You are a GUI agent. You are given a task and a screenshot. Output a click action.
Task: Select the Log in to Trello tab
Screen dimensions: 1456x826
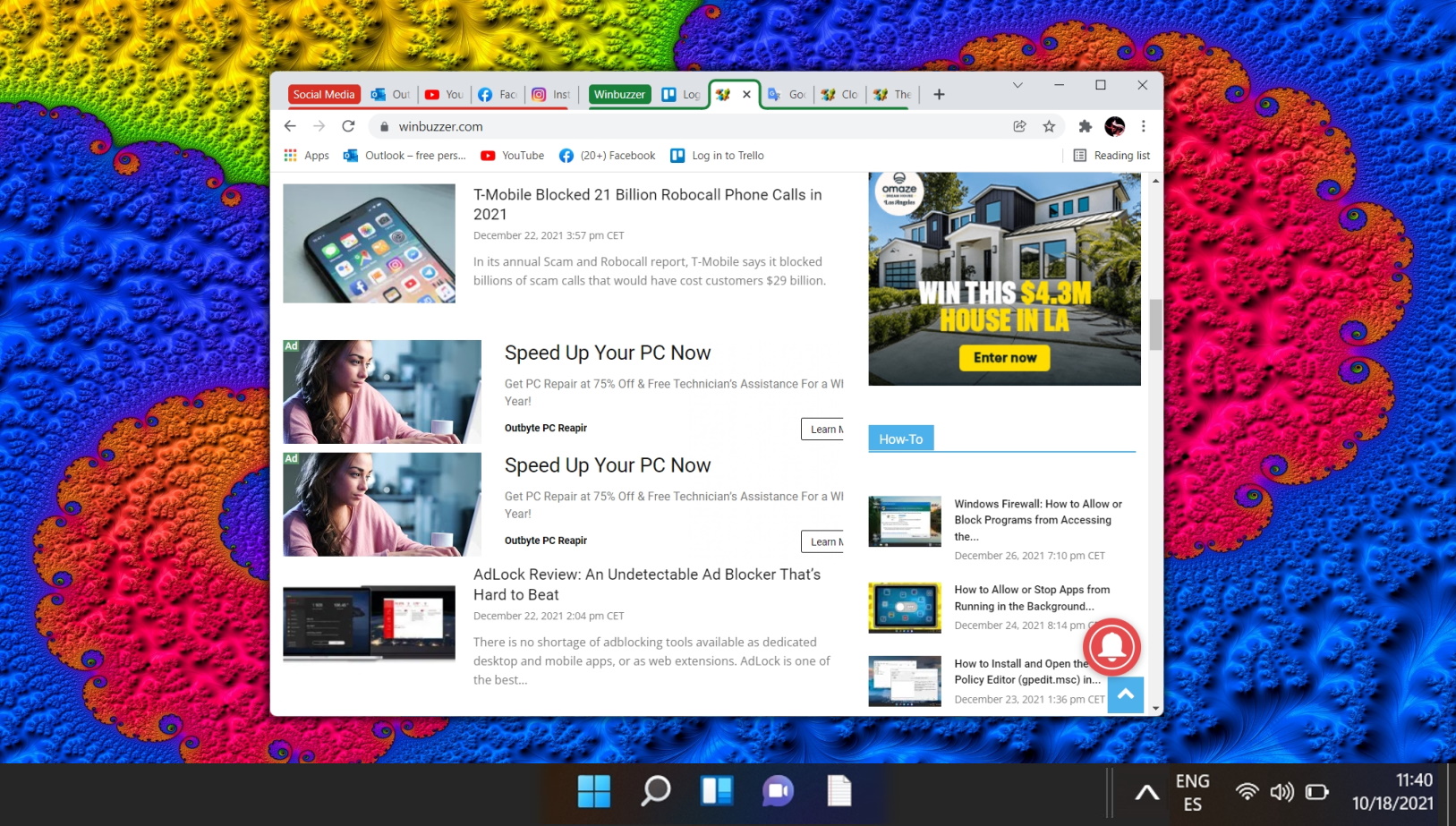click(x=682, y=94)
